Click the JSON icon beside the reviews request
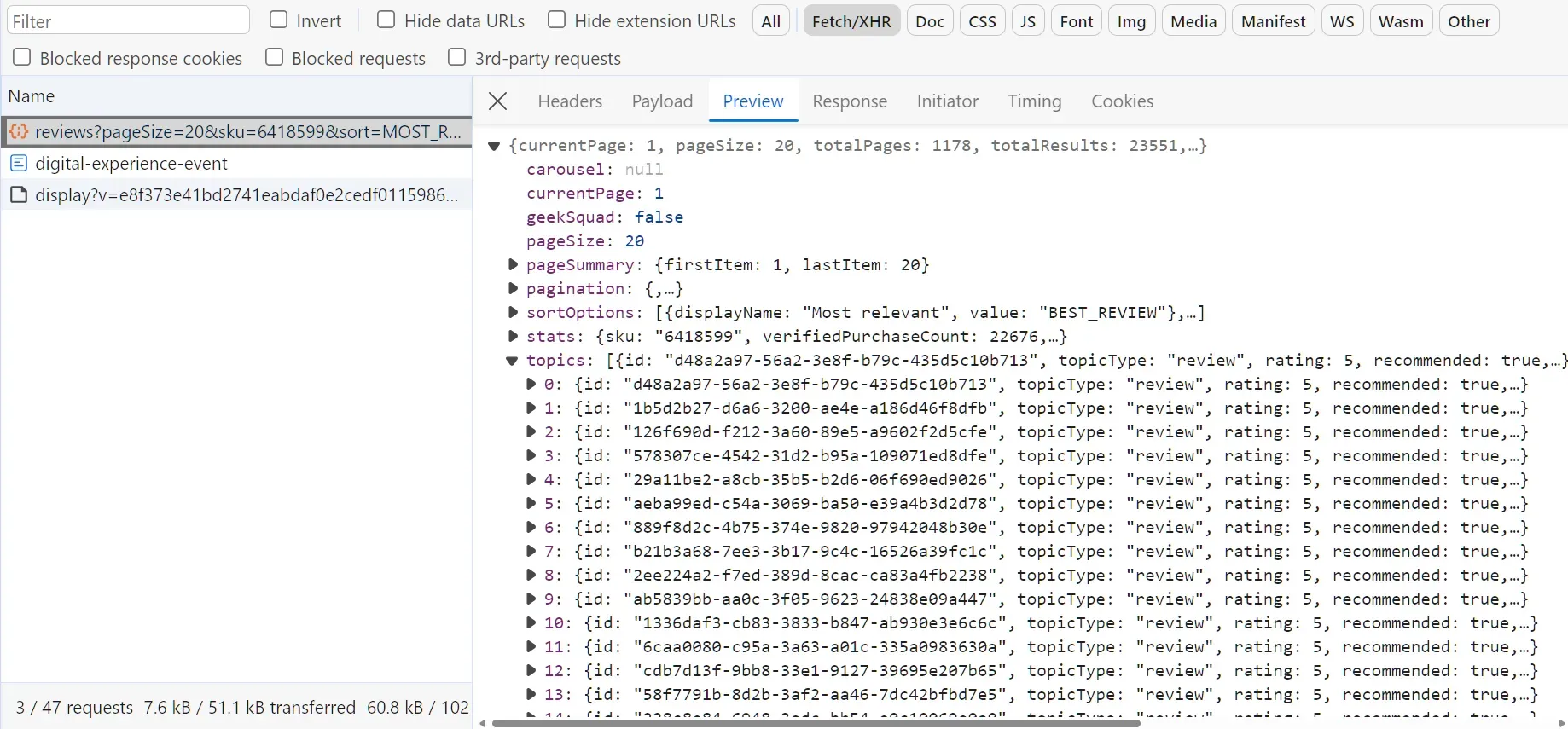This screenshot has height=729, width=1568. [x=19, y=131]
